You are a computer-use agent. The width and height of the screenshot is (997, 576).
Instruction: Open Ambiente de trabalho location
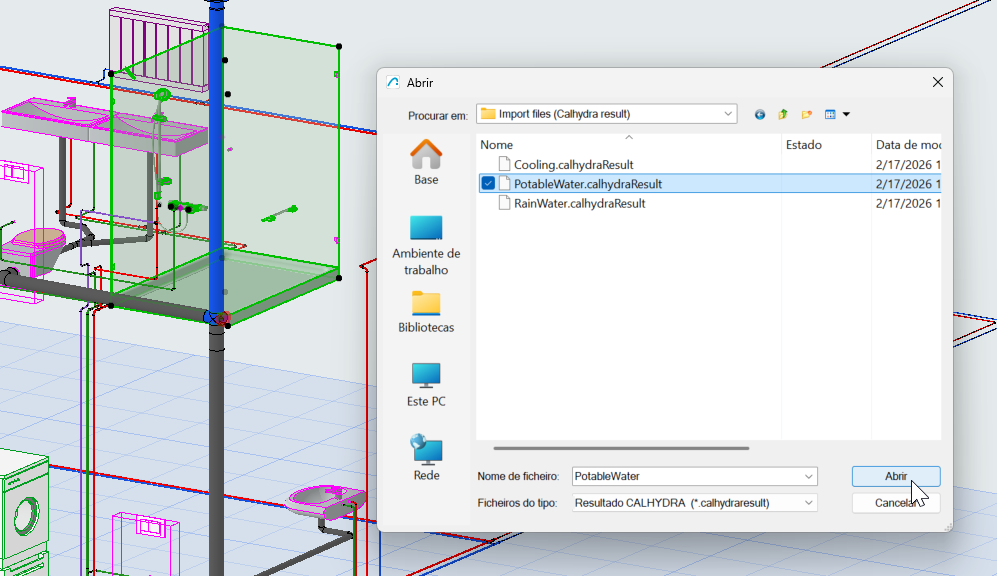[x=426, y=245]
